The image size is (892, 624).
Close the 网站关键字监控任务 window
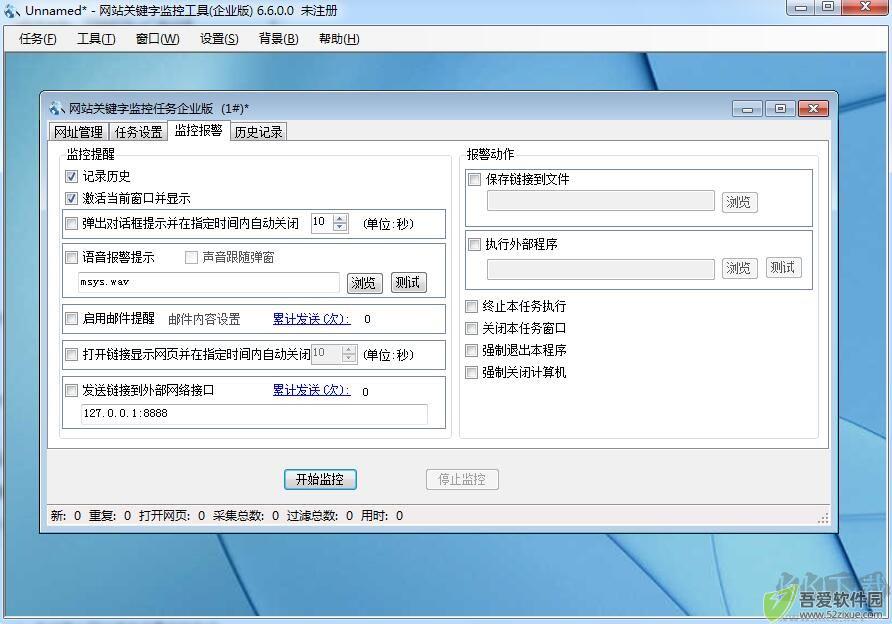[x=813, y=109]
